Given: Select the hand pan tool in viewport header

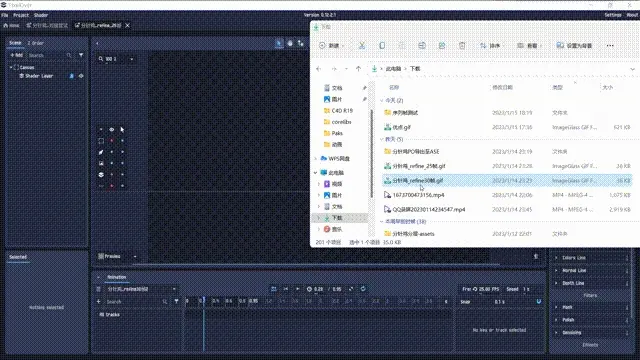Looking at the screenshot, I should pyautogui.click(x=290, y=43).
